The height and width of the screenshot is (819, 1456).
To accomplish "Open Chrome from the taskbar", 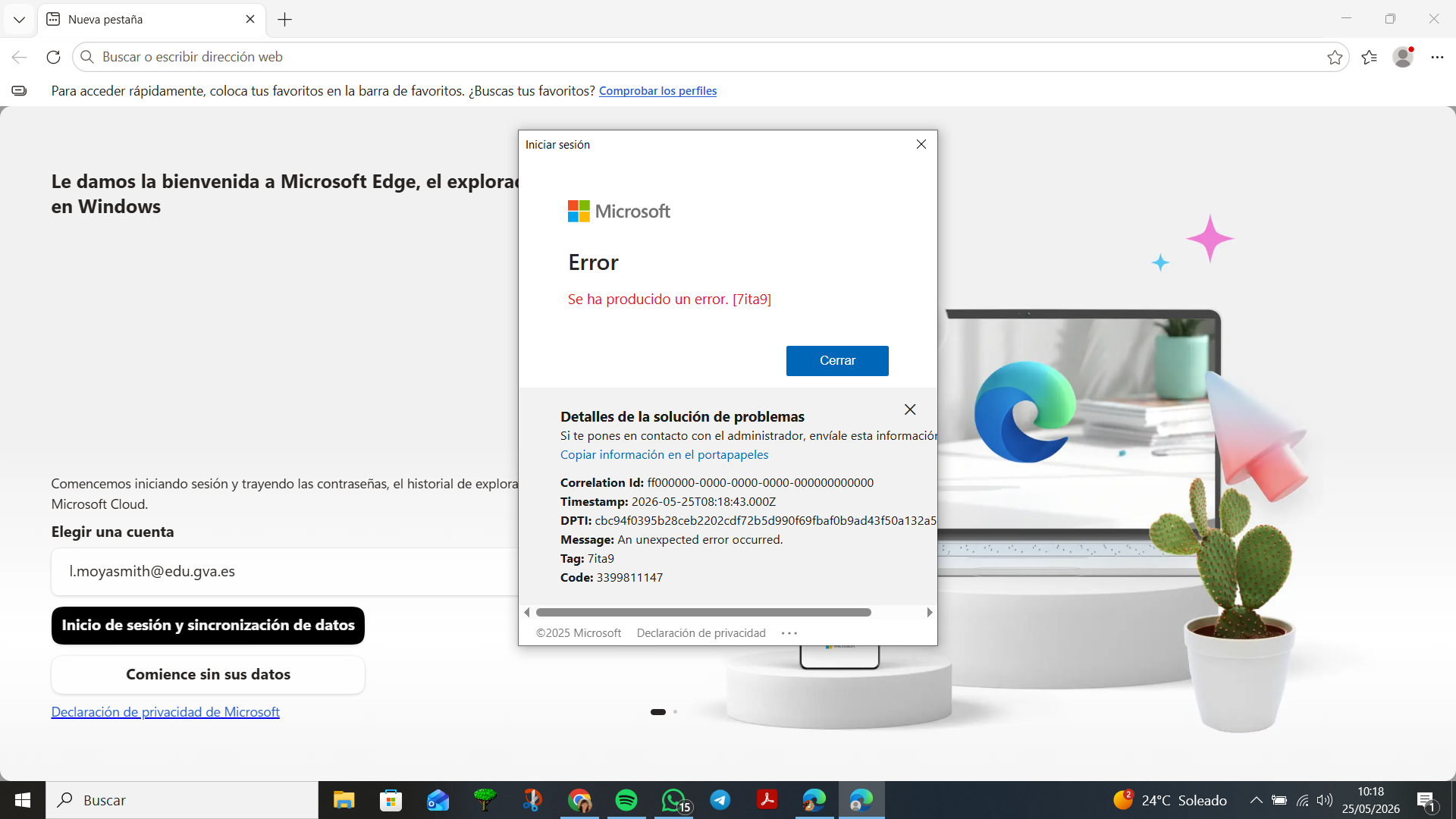I will [579, 800].
